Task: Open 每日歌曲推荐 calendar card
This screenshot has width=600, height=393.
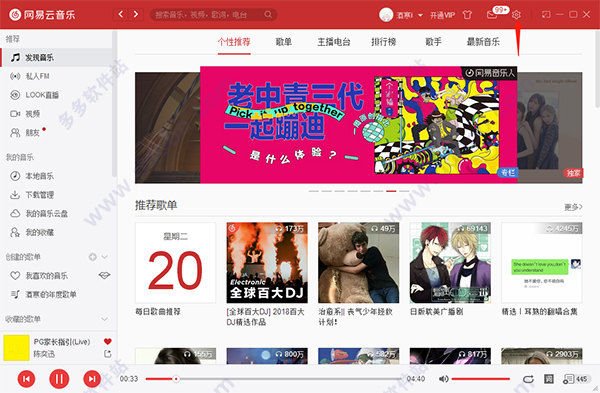Action: [x=175, y=263]
